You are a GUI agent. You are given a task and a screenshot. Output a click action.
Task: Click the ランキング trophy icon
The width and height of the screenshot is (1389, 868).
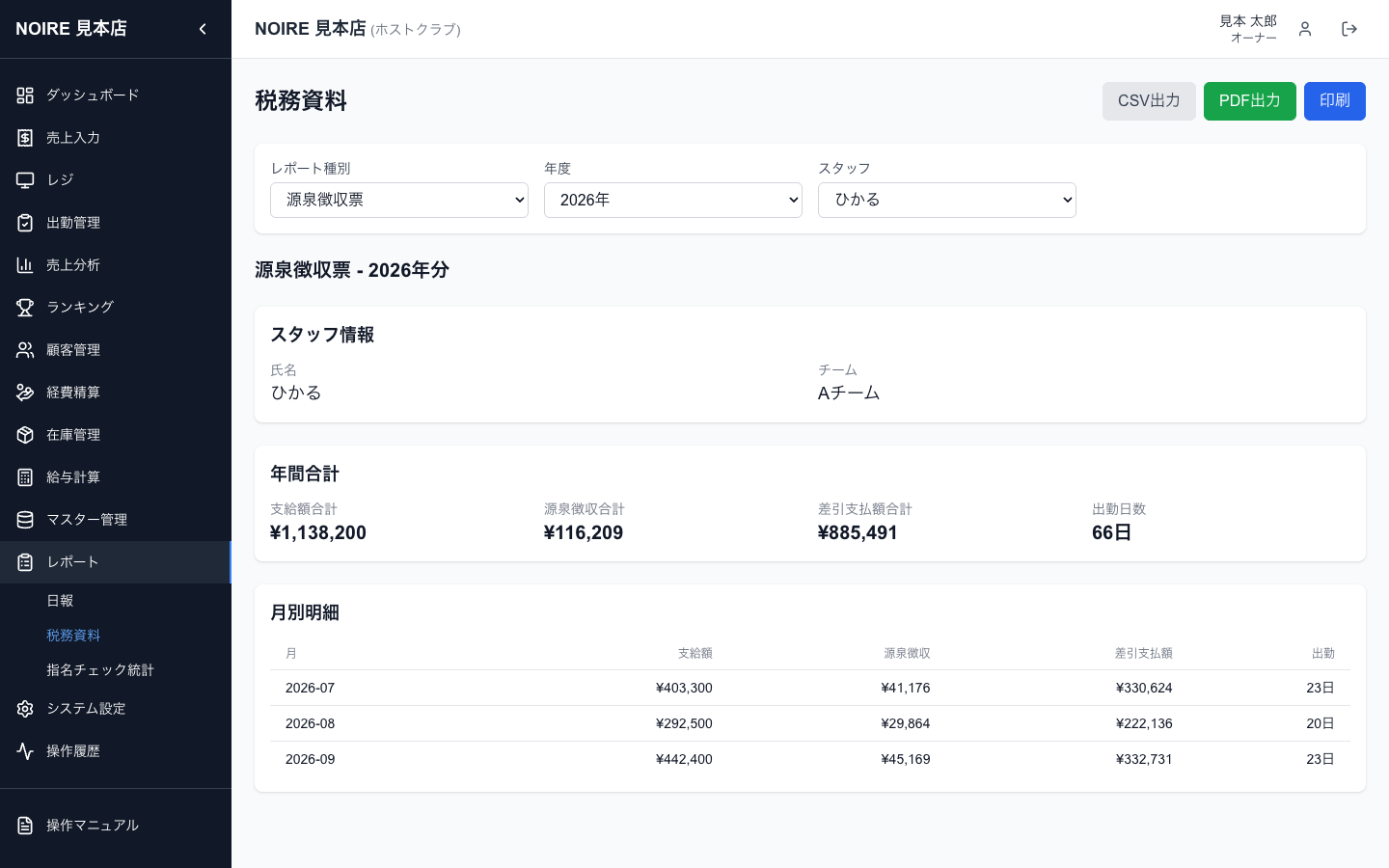25,308
